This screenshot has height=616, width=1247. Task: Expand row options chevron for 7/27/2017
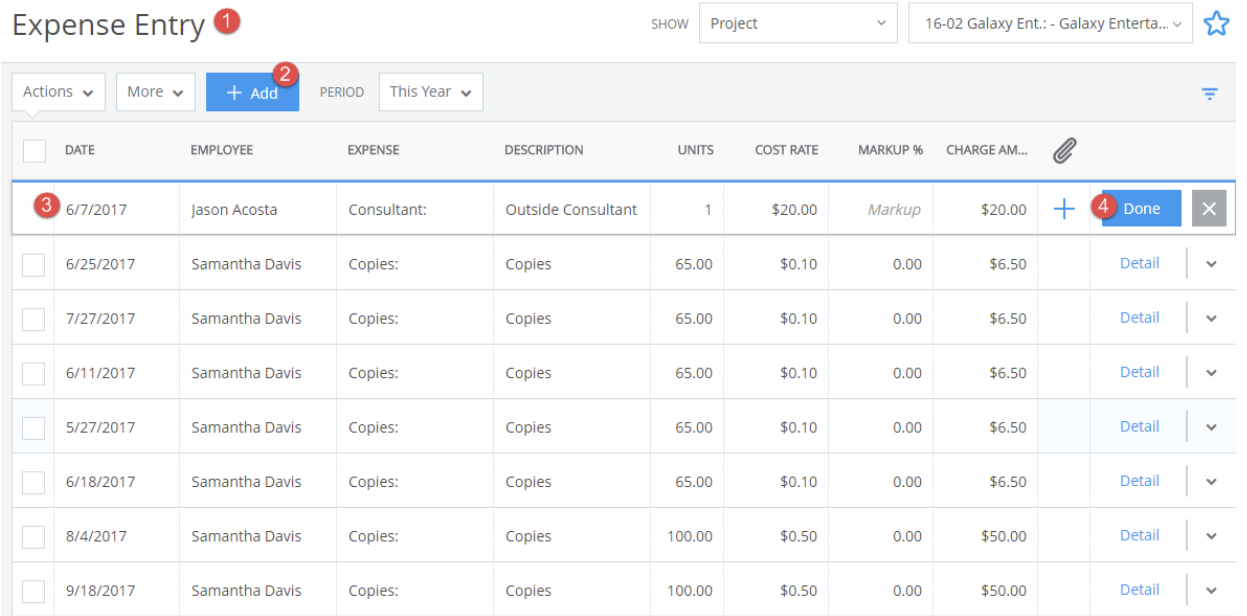1211,319
